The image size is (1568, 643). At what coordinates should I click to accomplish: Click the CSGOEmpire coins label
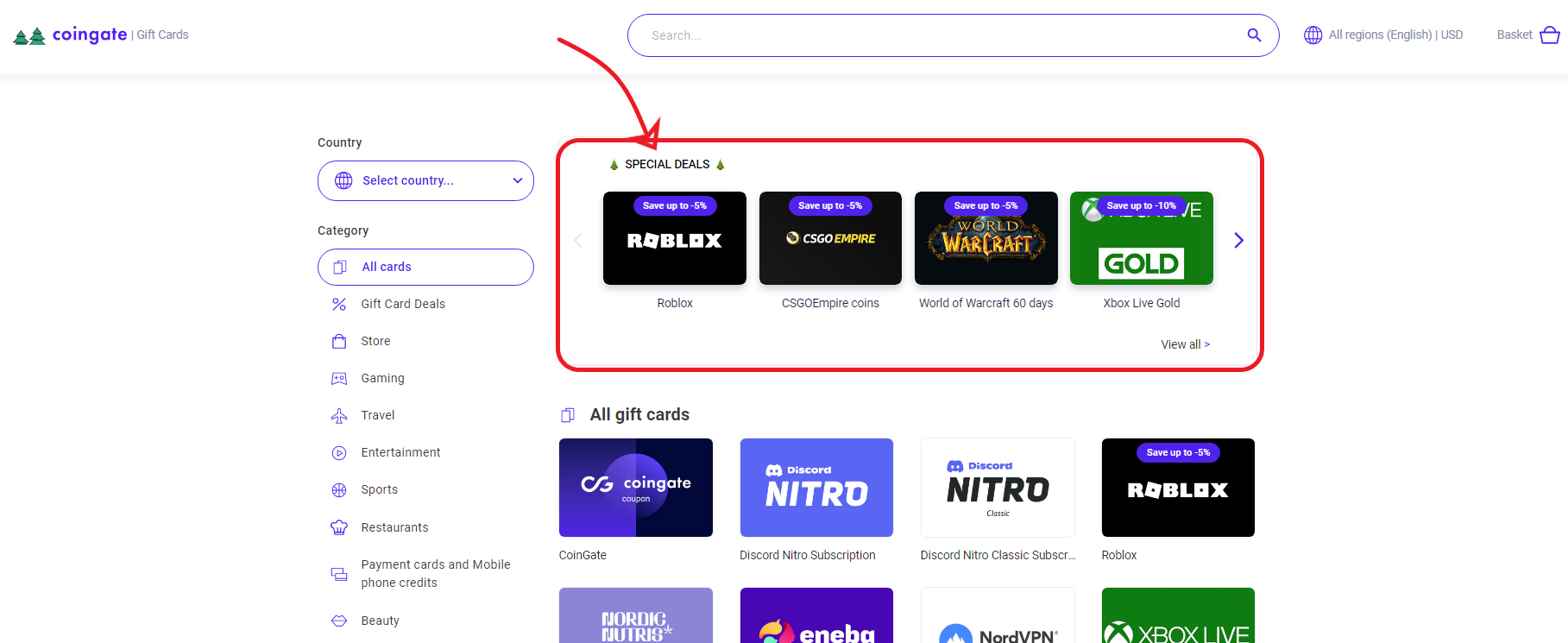click(x=830, y=304)
